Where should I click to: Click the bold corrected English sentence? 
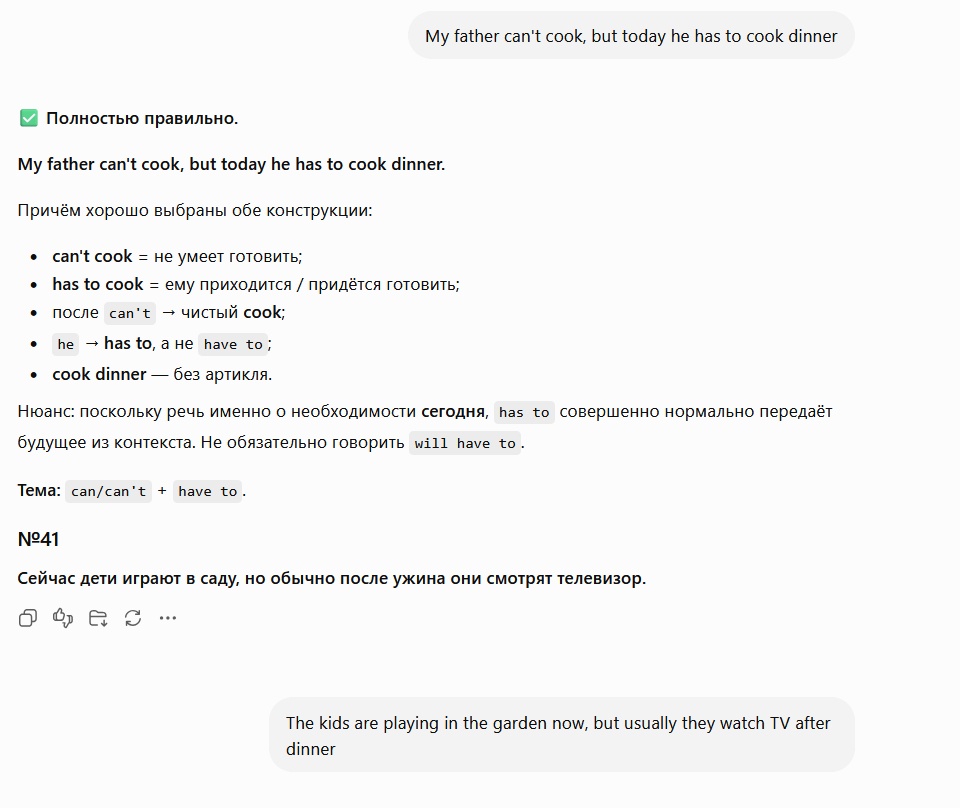point(231,164)
